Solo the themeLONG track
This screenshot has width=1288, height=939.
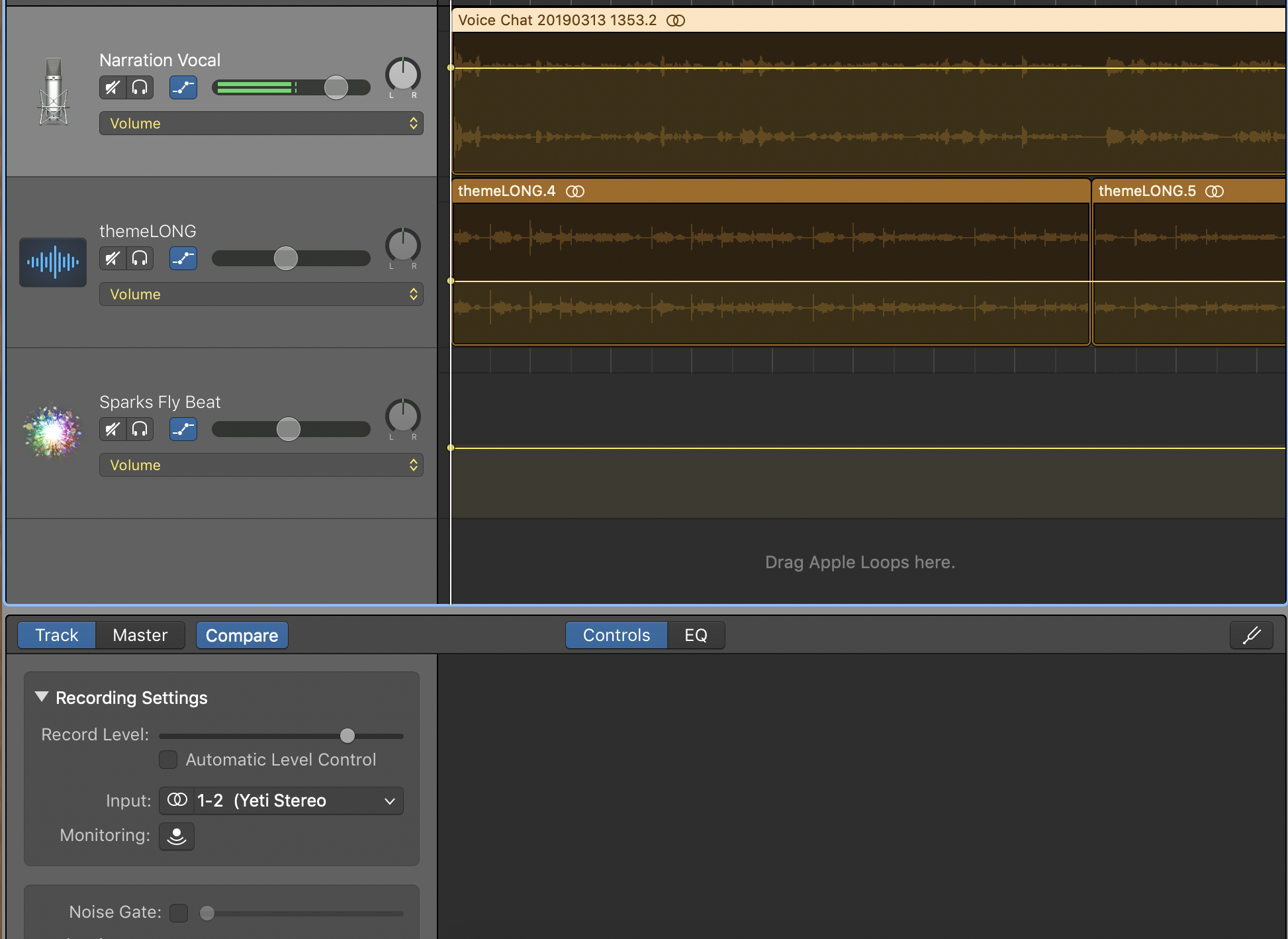pos(140,258)
